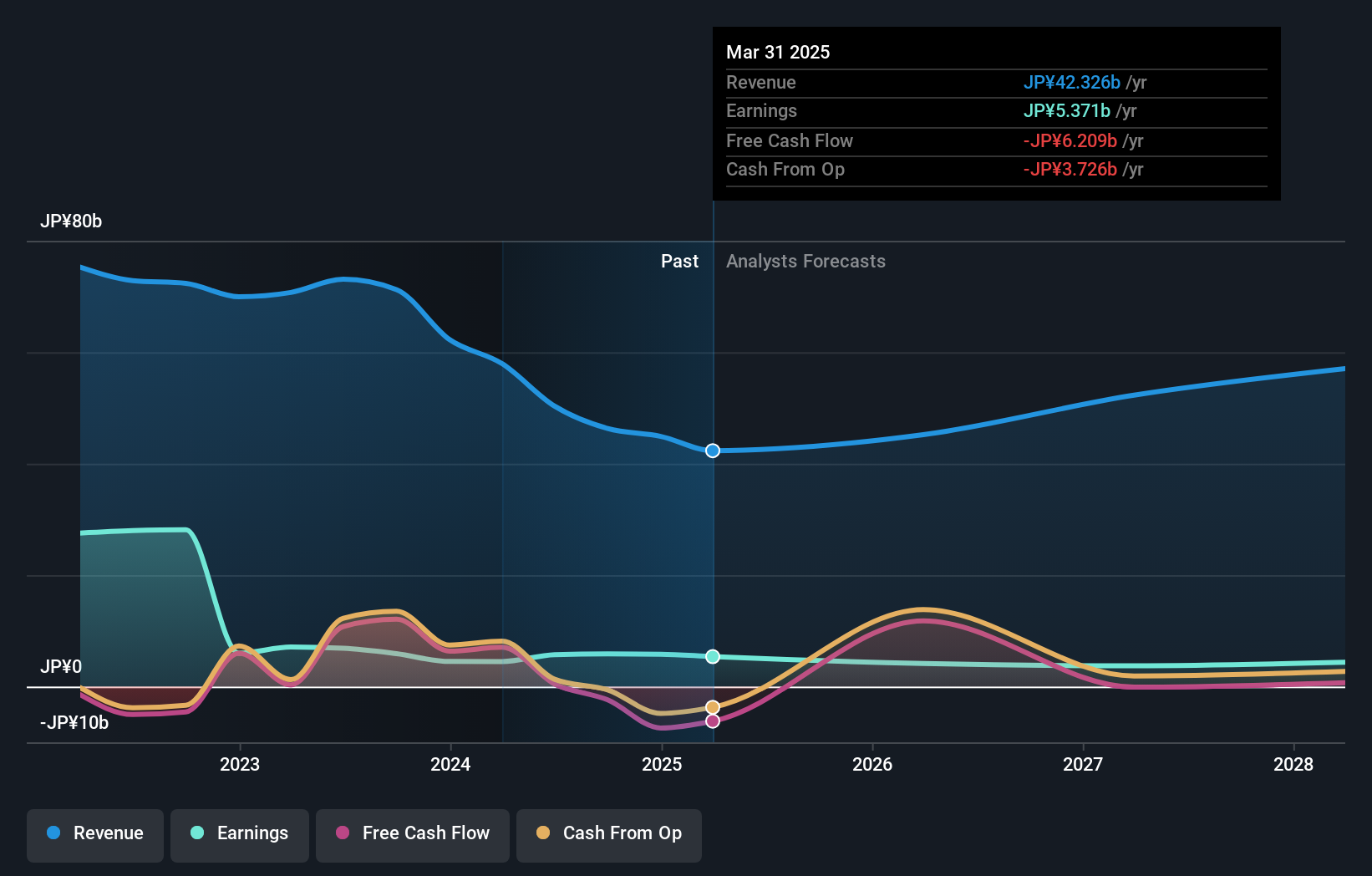The image size is (1372, 876).
Task: Click the teal Earnings legend dot
Action: tap(196, 833)
